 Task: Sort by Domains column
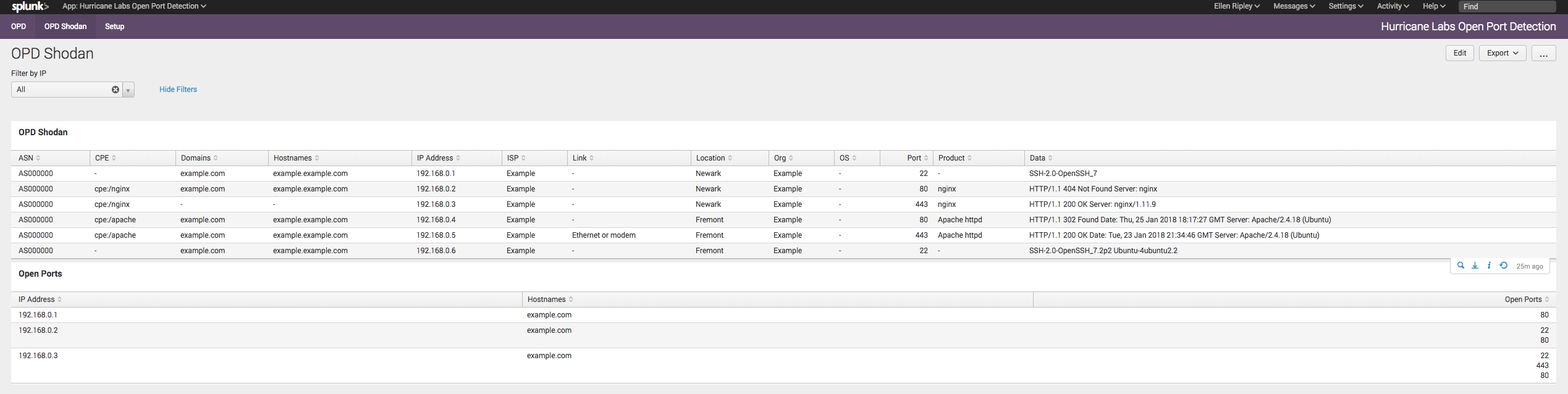pos(199,158)
